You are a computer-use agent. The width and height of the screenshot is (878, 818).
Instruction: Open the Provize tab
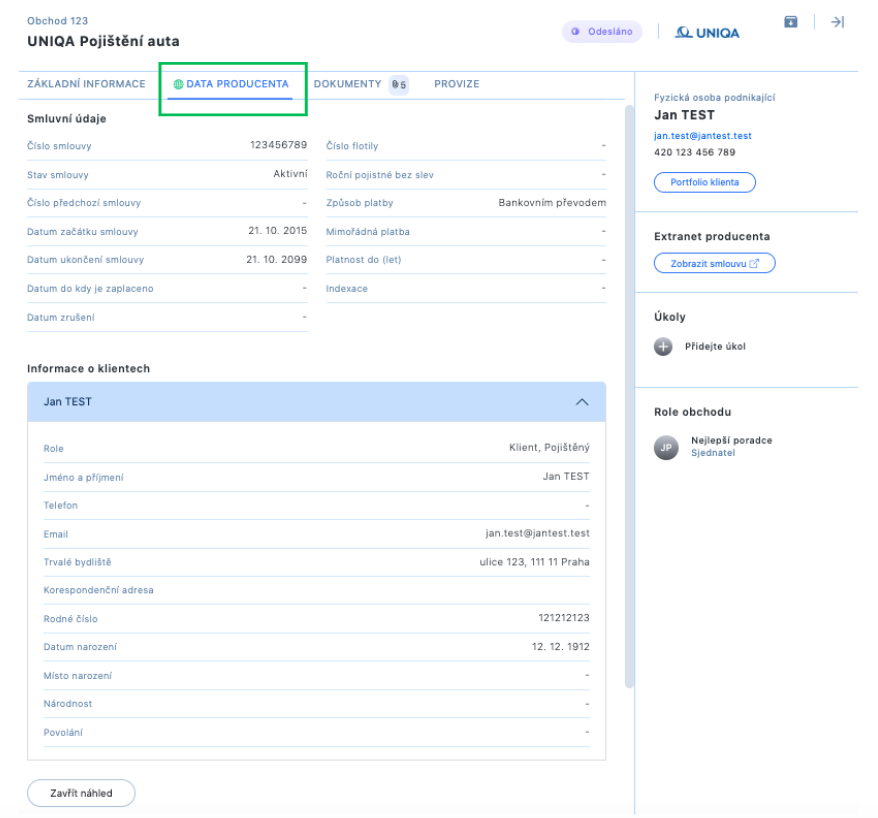(x=456, y=84)
